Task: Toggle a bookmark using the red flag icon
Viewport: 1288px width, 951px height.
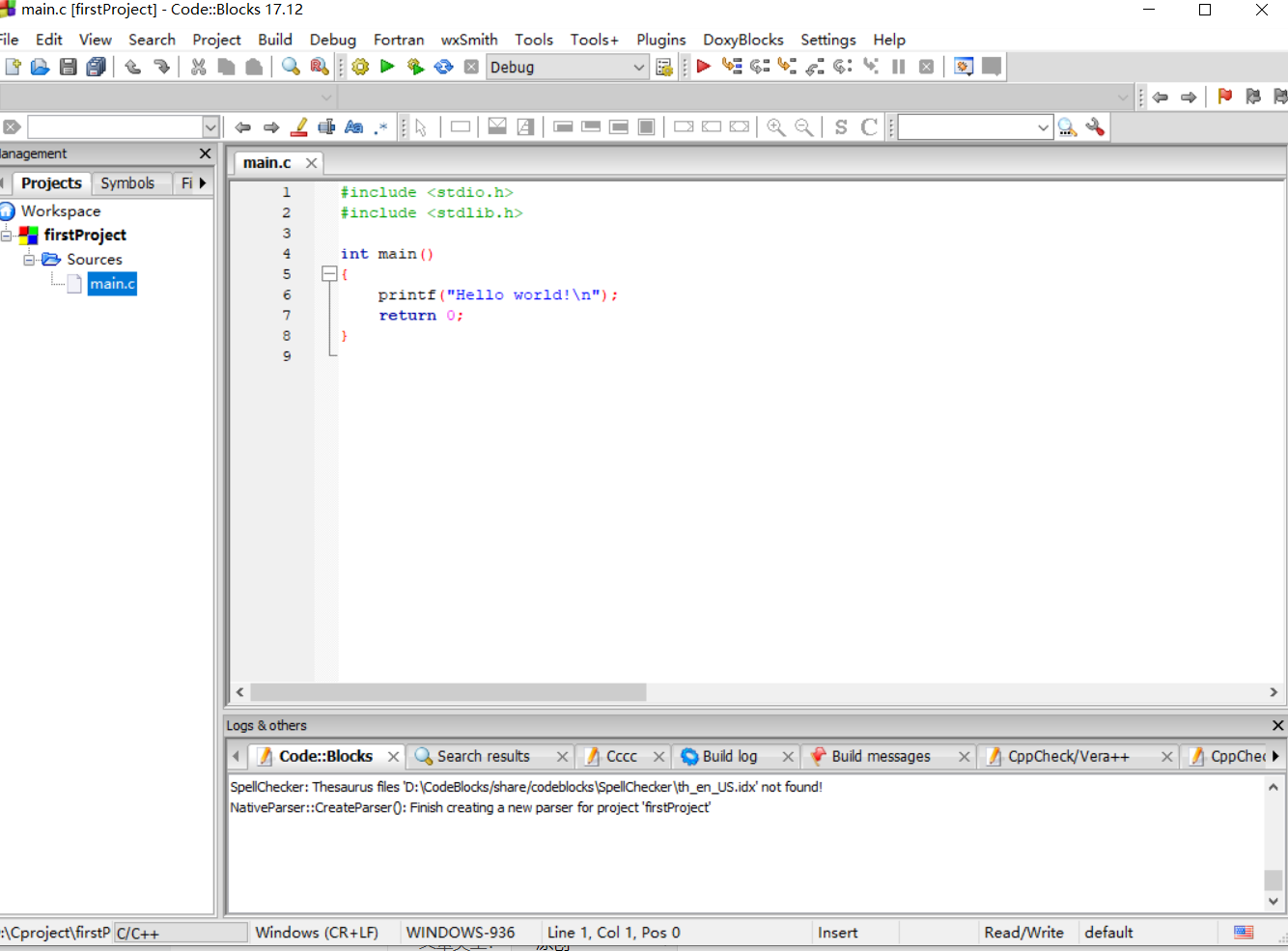Action: [1224, 97]
